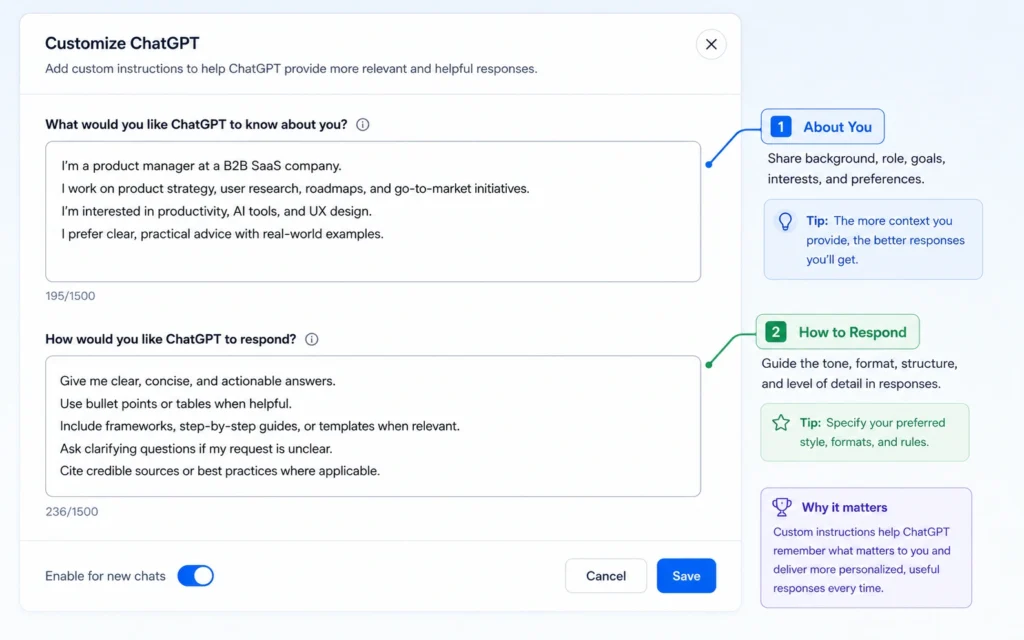Save the custom instructions
The height and width of the screenshot is (640, 1024).
686,576
